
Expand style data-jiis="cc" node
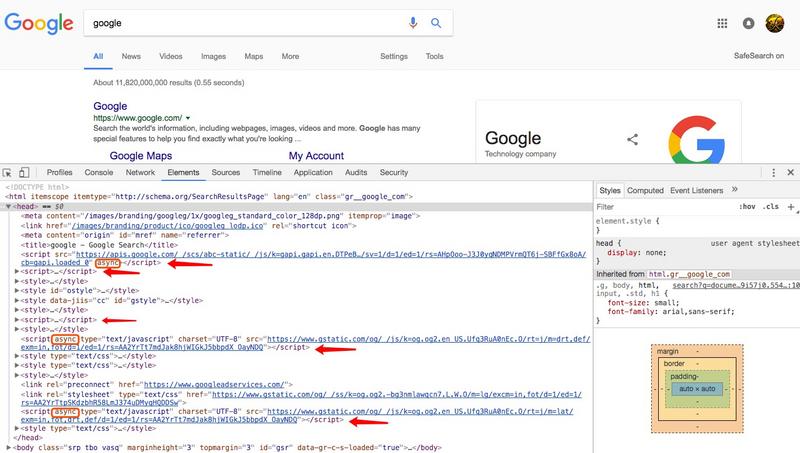[17, 300]
